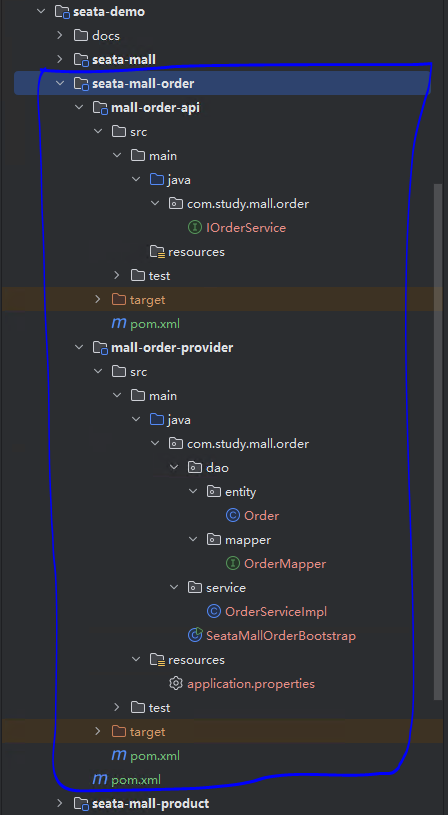Select the mall-order-provider module

(x=172, y=348)
